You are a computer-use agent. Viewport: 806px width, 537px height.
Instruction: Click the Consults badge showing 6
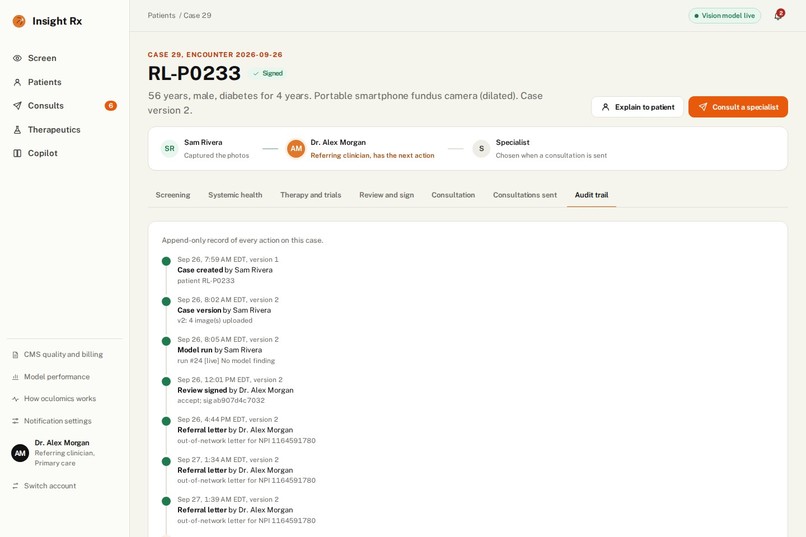[x=111, y=106]
